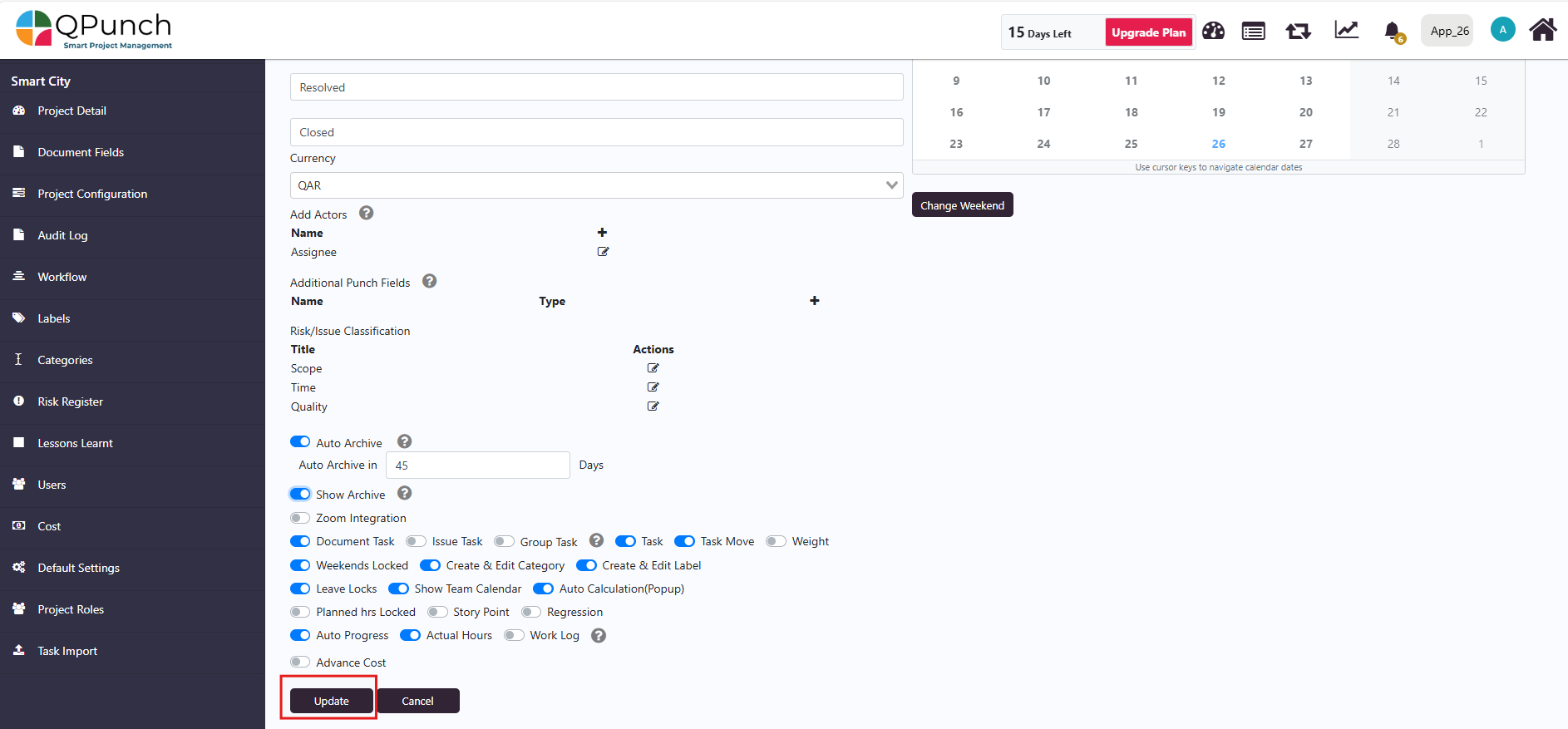1568x729 pixels.
Task: Open help for Show Archive
Action: coord(405,493)
